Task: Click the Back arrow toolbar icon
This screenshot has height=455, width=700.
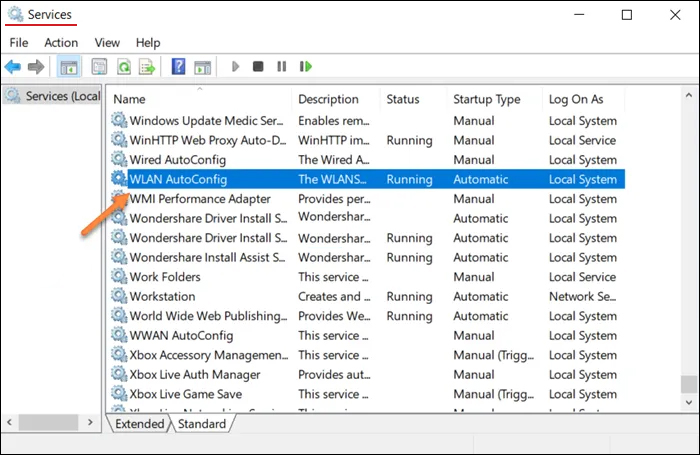Action: coord(13,67)
